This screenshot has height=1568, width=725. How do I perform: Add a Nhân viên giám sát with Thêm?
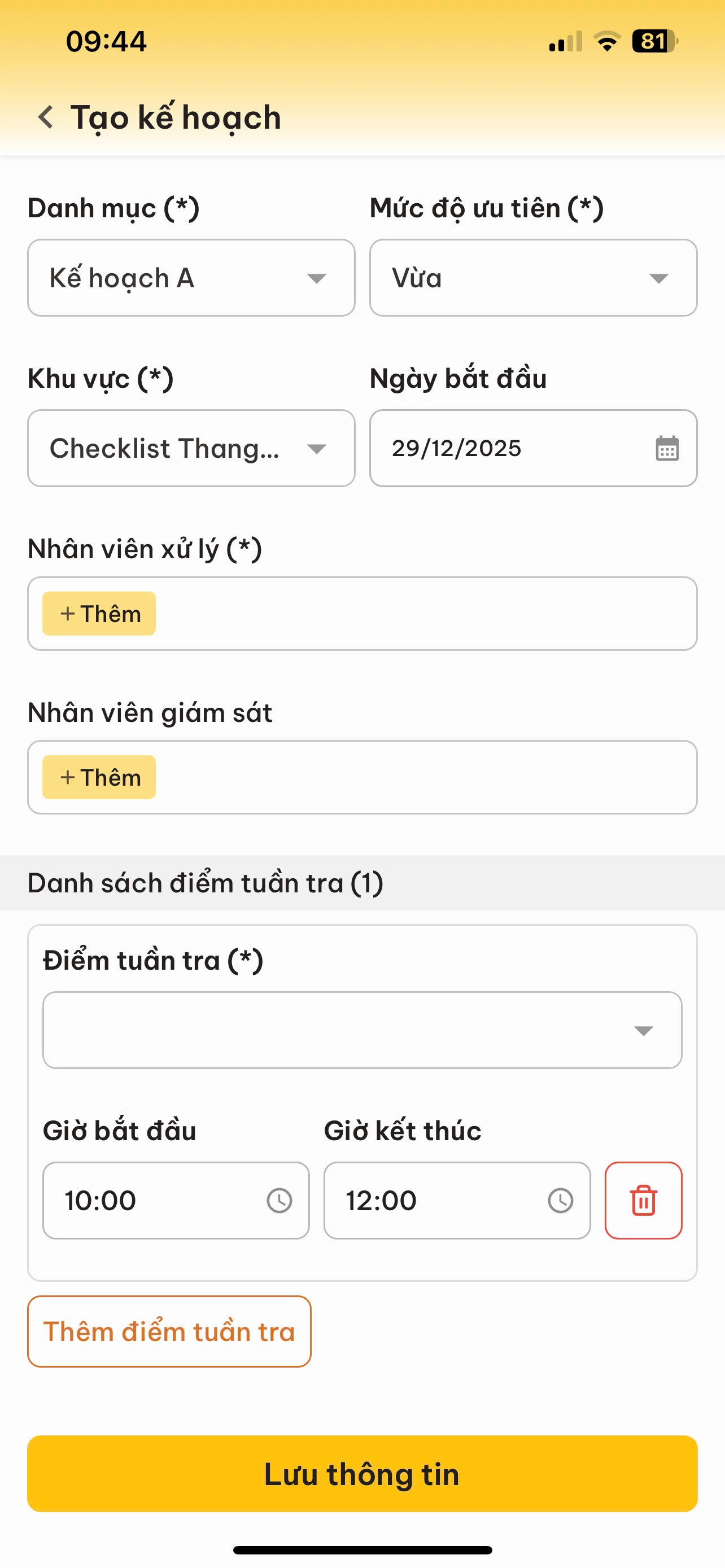point(99,777)
